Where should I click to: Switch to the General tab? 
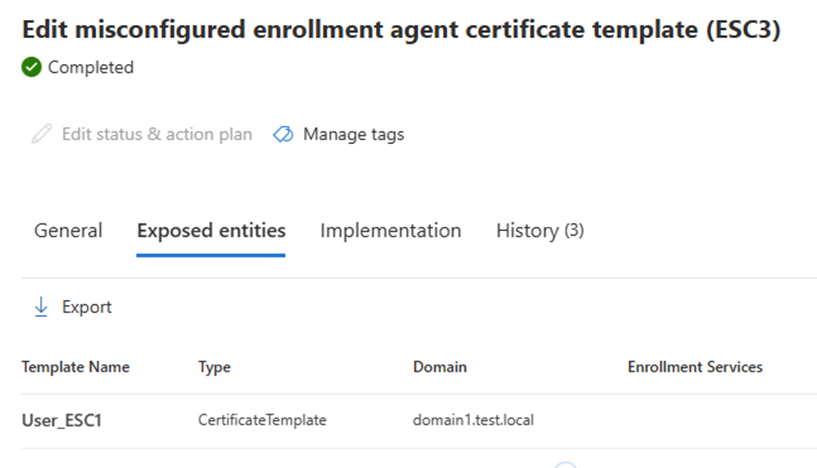[68, 231]
